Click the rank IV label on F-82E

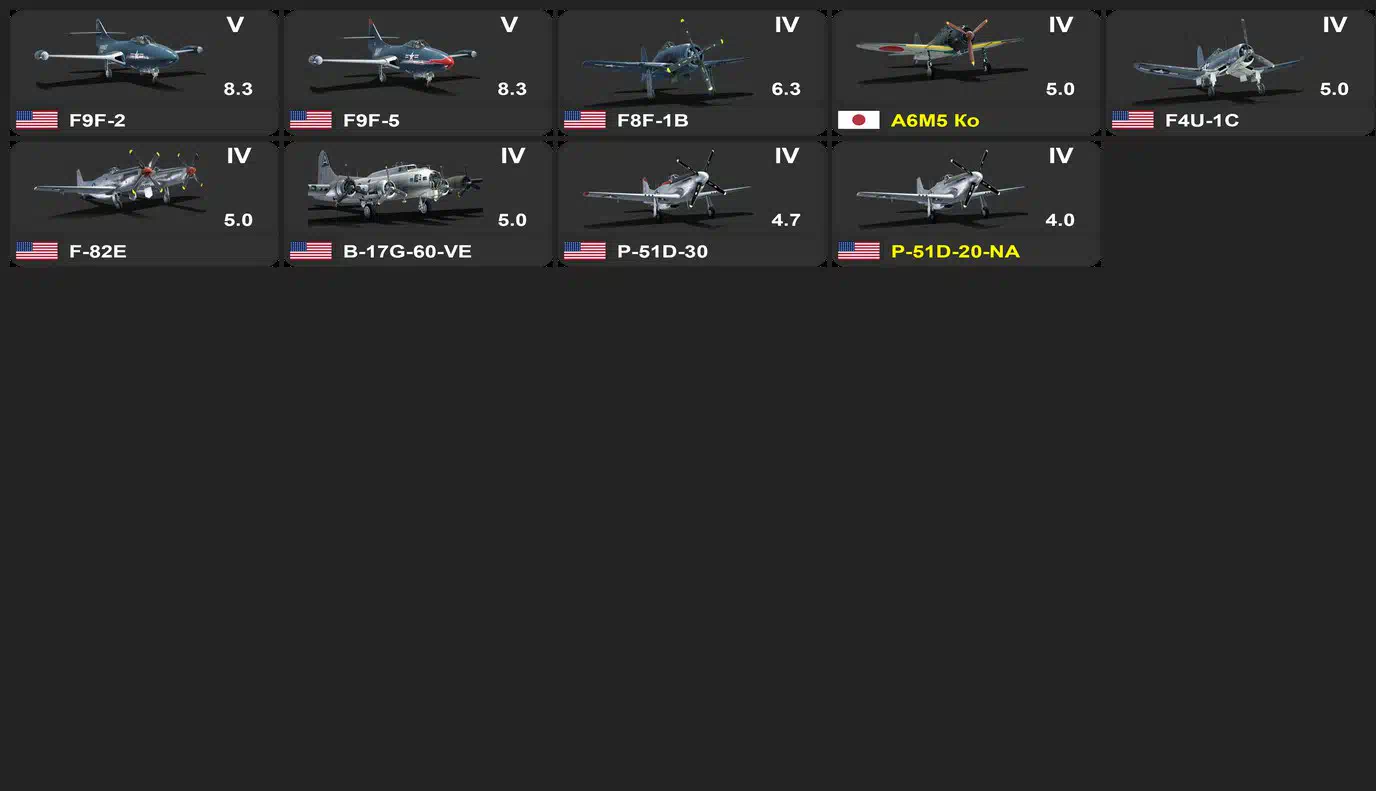pyautogui.click(x=238, y=156)
